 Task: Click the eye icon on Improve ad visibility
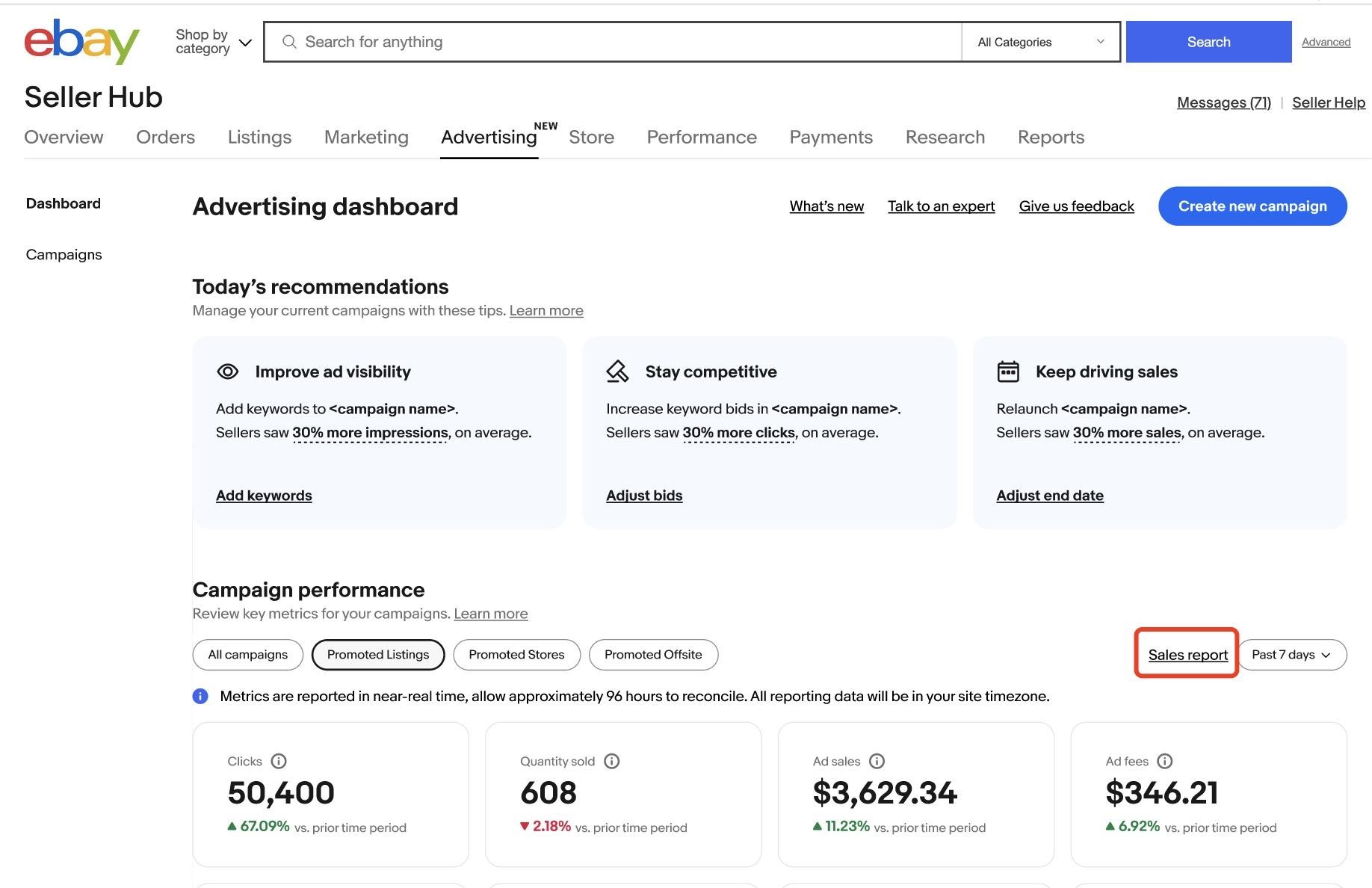[227, 371]
